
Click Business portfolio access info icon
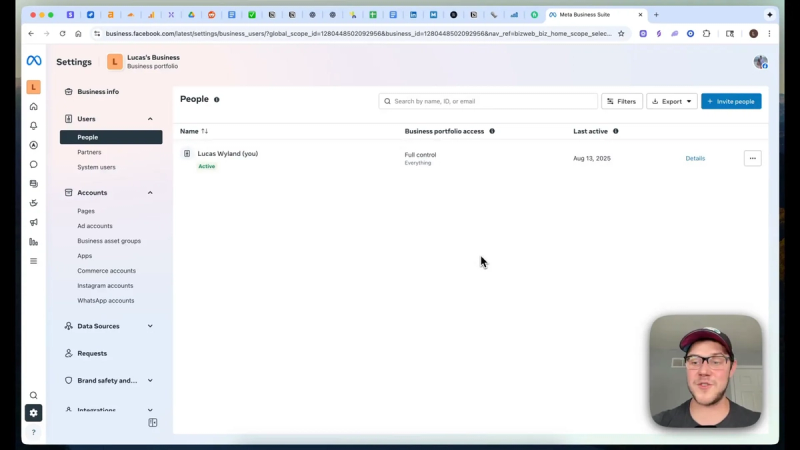click(x=492, y=131)
